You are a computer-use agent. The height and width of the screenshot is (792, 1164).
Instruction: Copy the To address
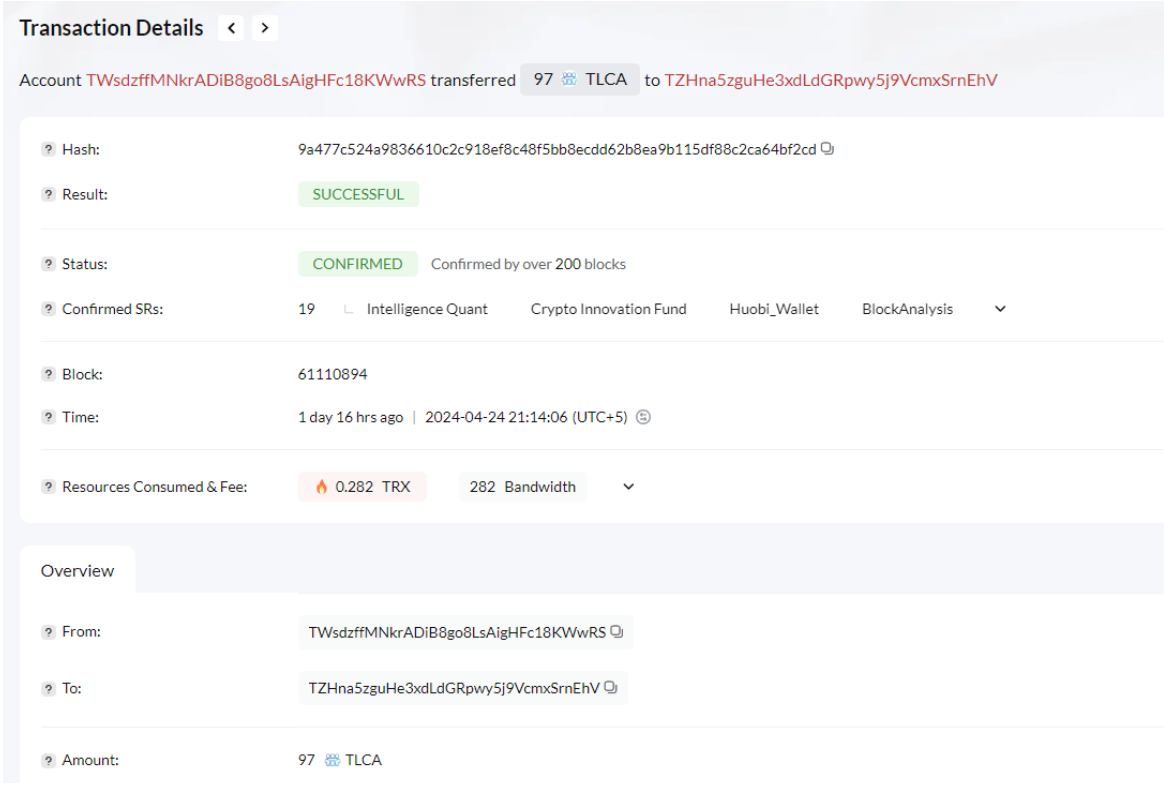(611, 688)
